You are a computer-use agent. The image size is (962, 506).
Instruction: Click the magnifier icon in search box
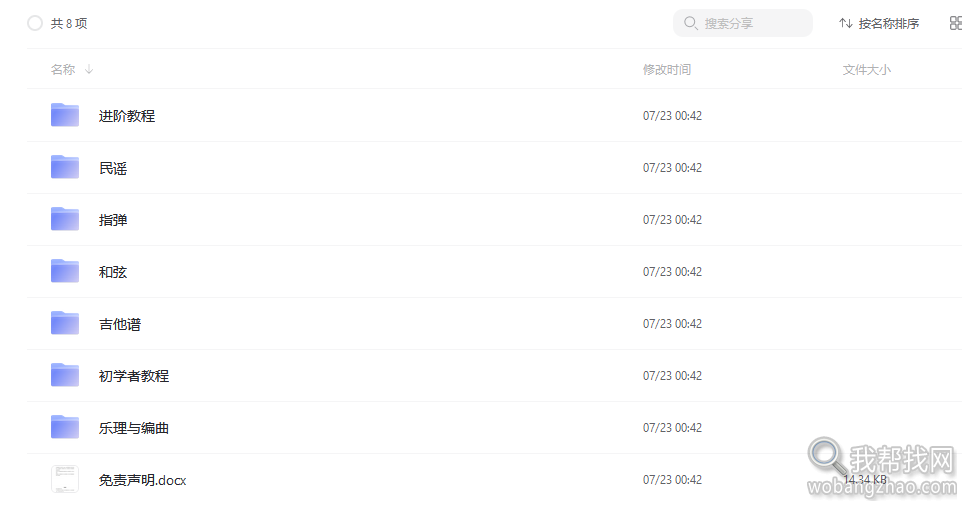(x=690, y=23)
